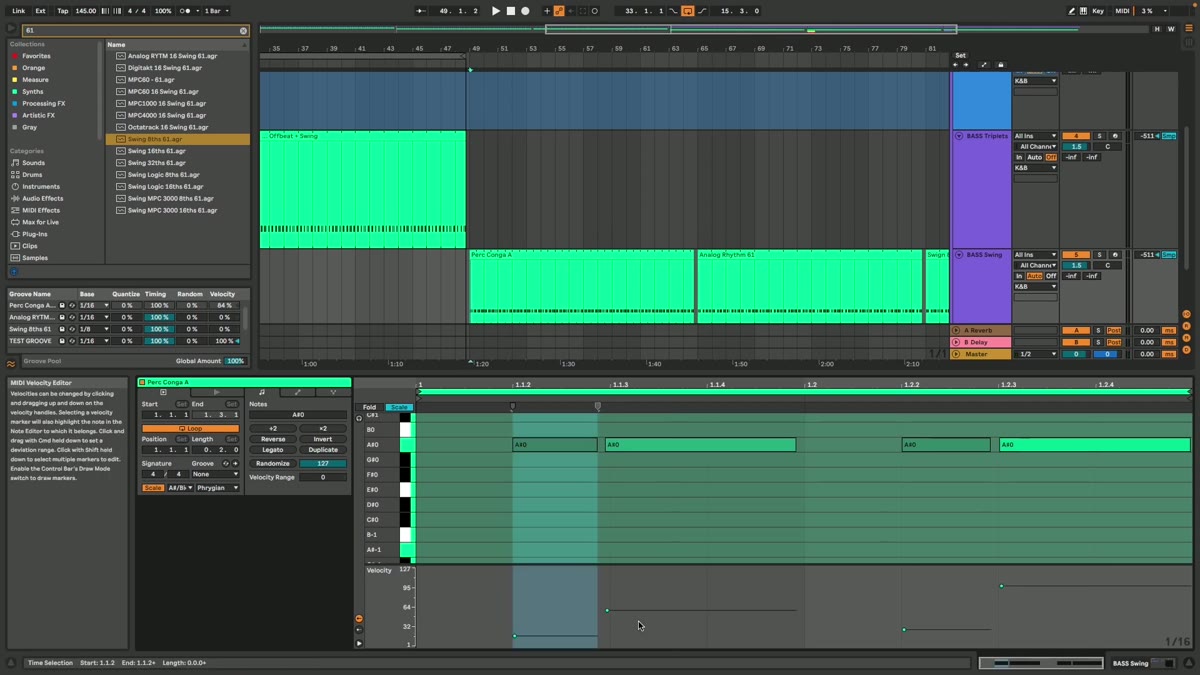Toggle the clip Loop button

190,428
